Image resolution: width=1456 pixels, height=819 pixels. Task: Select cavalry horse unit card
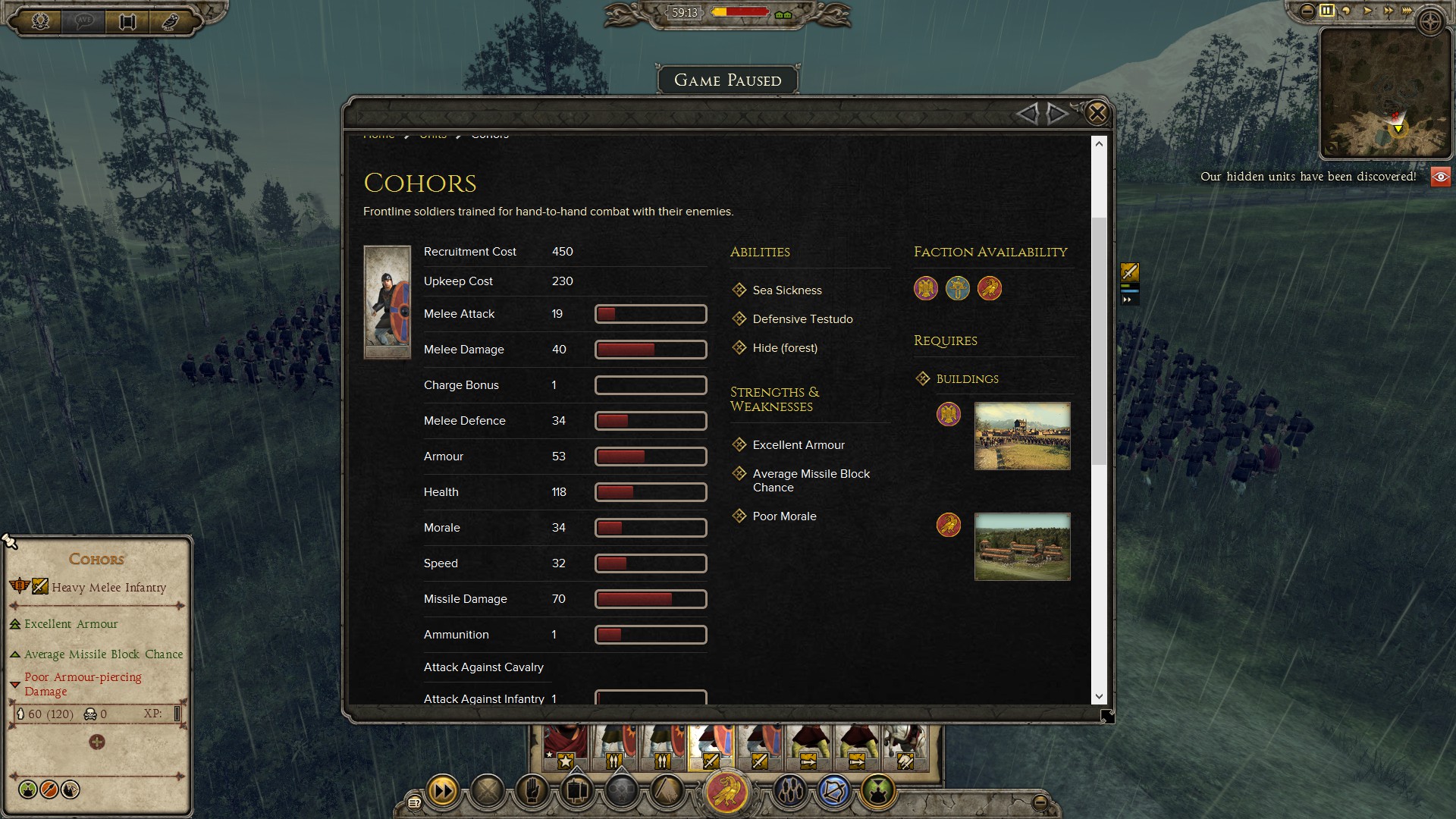pos(905,748)
